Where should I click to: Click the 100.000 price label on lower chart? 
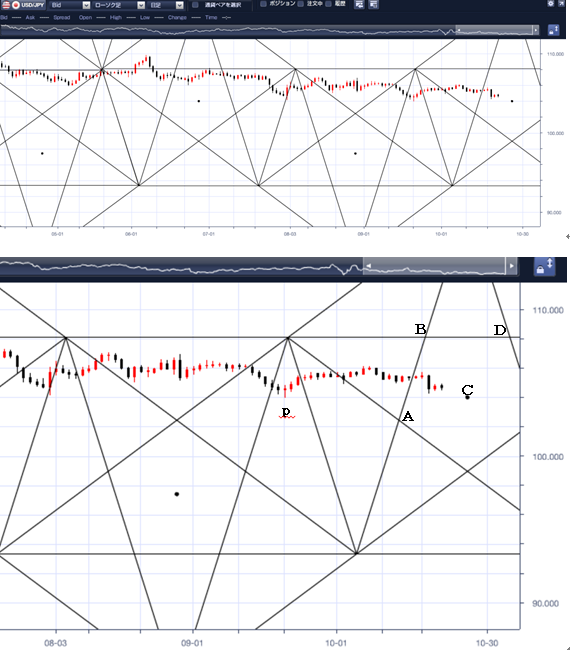point(548,457)
